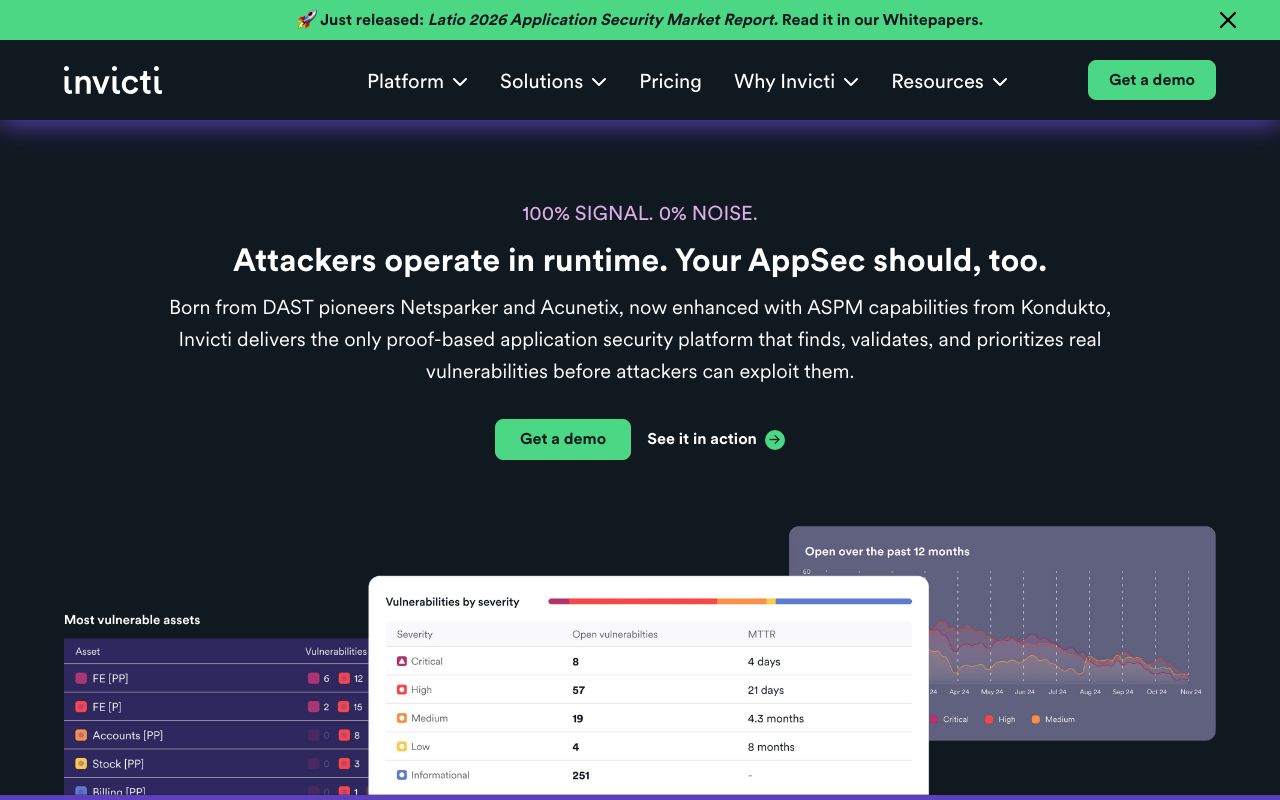Click the Medium severity icon in the table

tap(402, 718)
